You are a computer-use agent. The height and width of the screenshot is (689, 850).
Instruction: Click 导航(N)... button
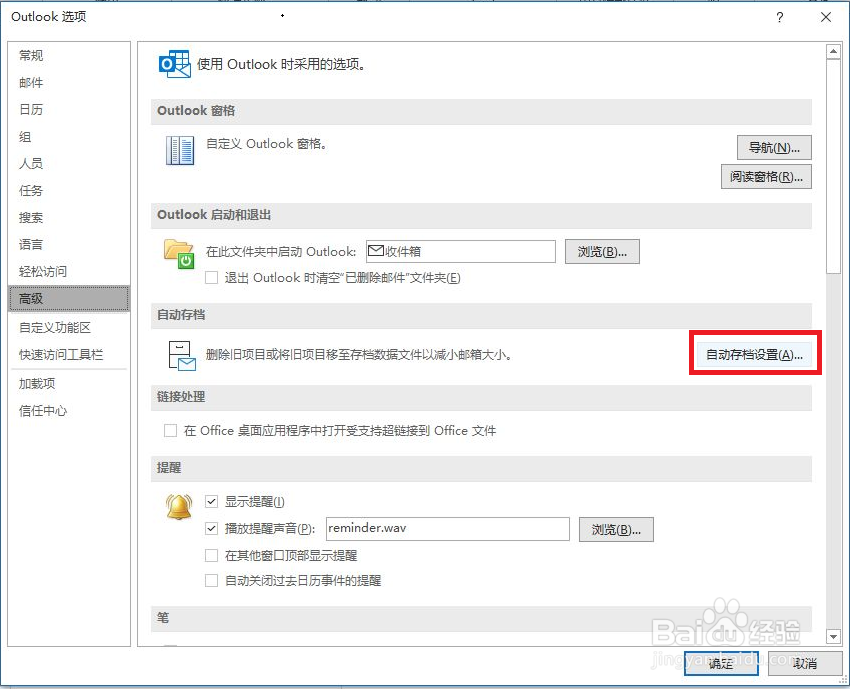[774, 147]
